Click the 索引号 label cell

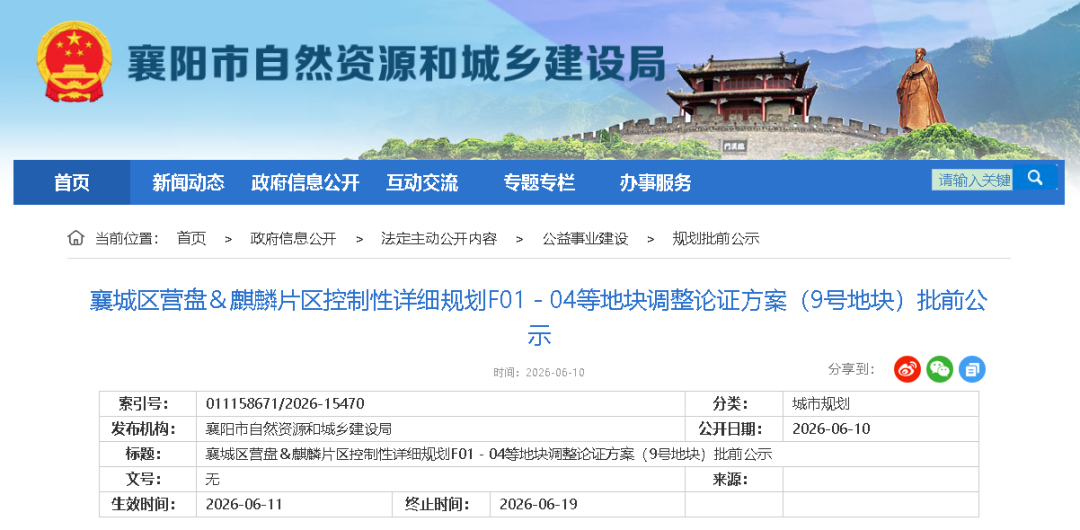[148, 404]
